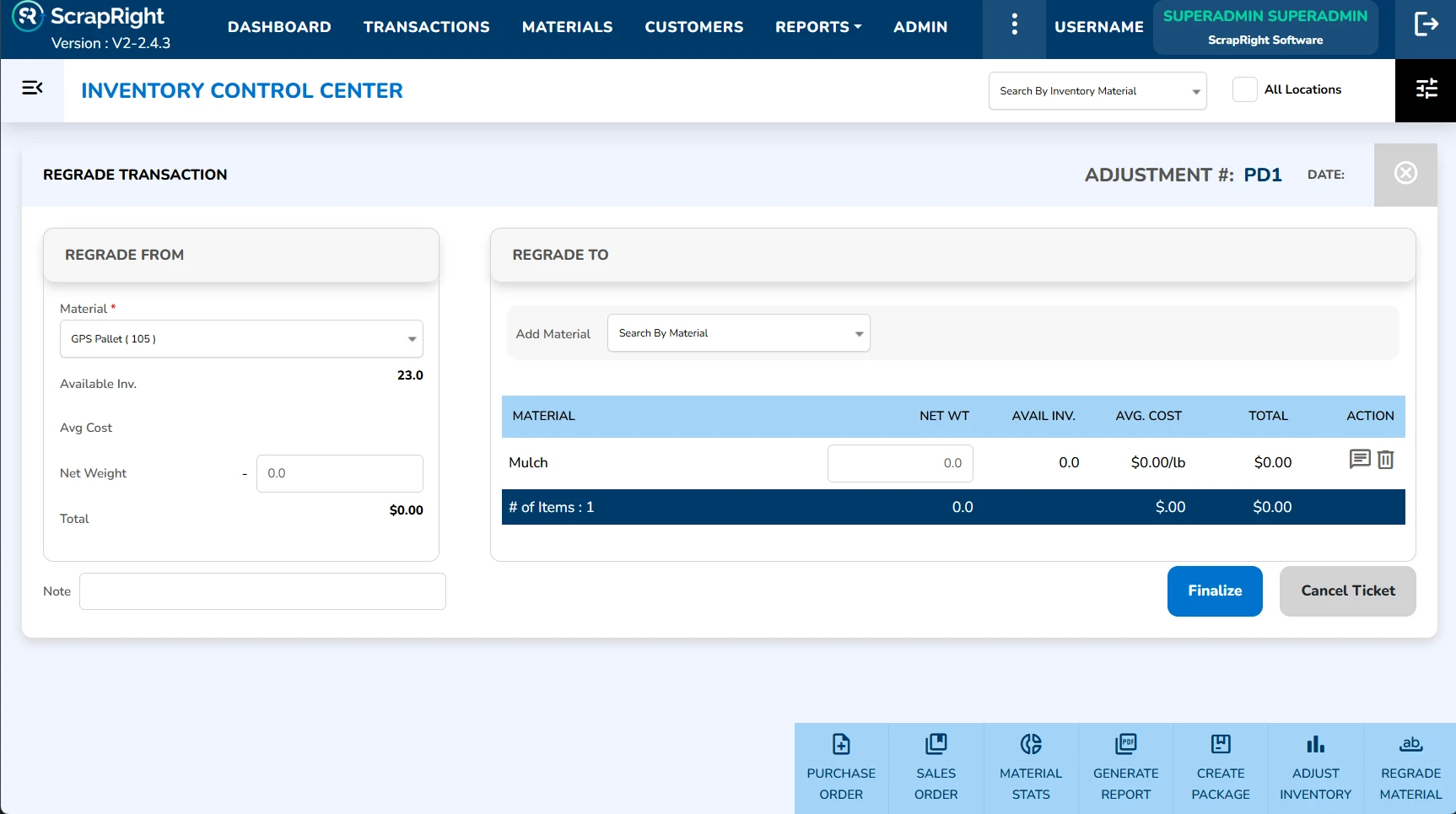Click the logout icon
The height and width of the screenshot is (814, 1456).
point(1426,24)
